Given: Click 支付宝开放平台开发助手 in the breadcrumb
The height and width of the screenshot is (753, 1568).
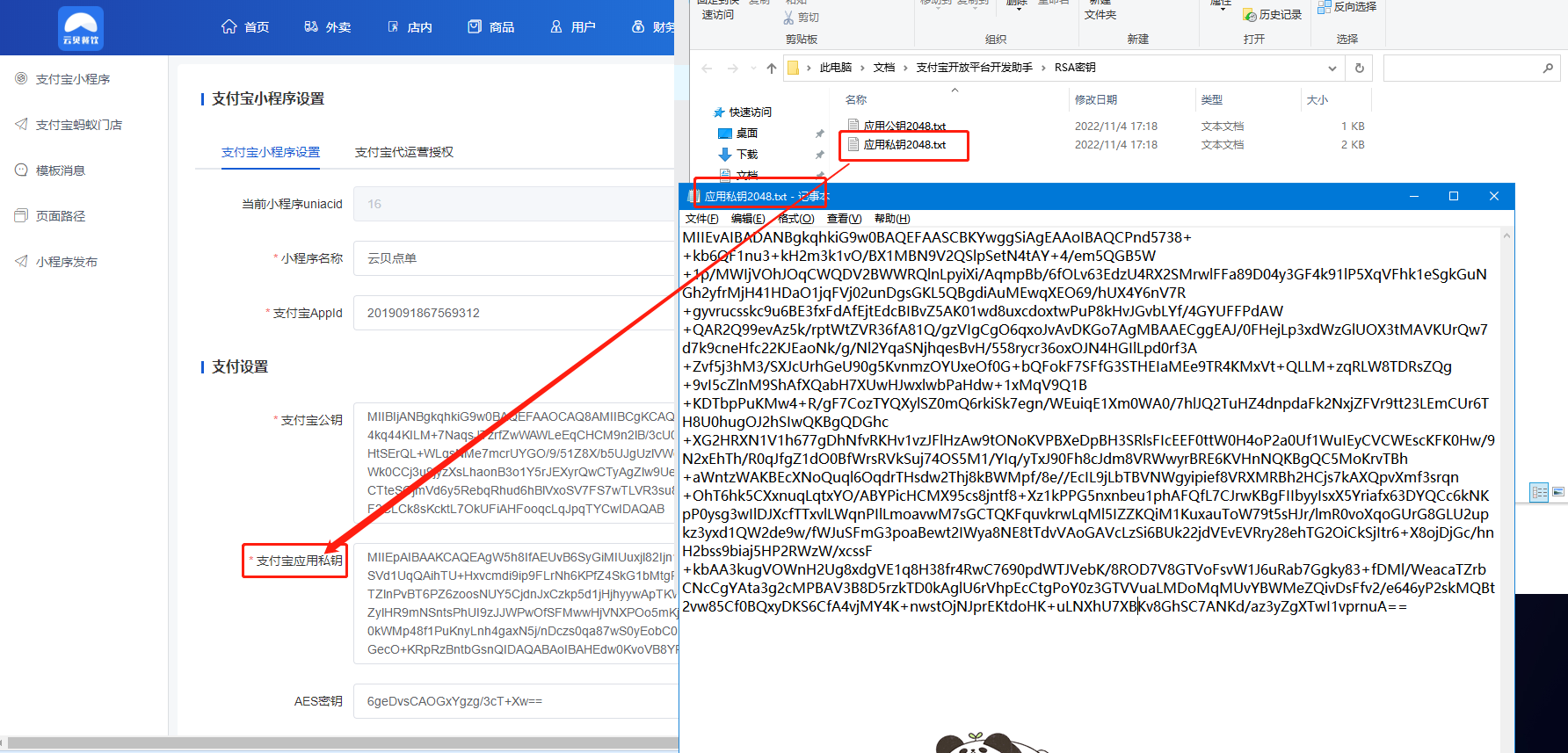Looking at the screenshot, I should click(x=974, y=68).
